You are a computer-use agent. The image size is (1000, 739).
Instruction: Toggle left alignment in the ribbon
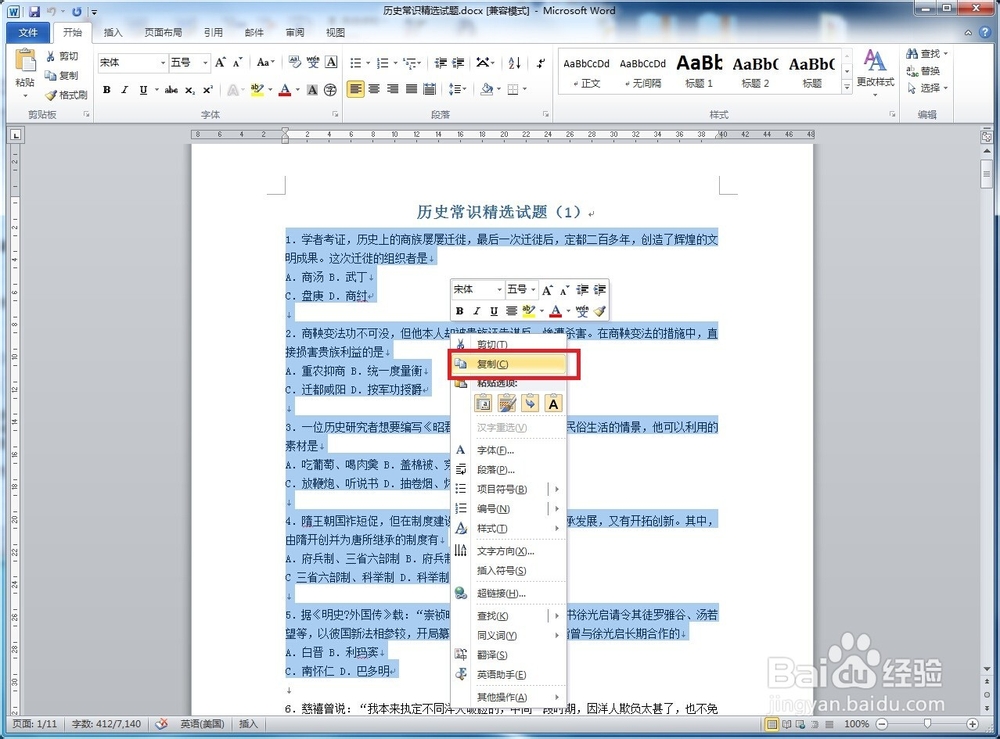coord(355,89)
